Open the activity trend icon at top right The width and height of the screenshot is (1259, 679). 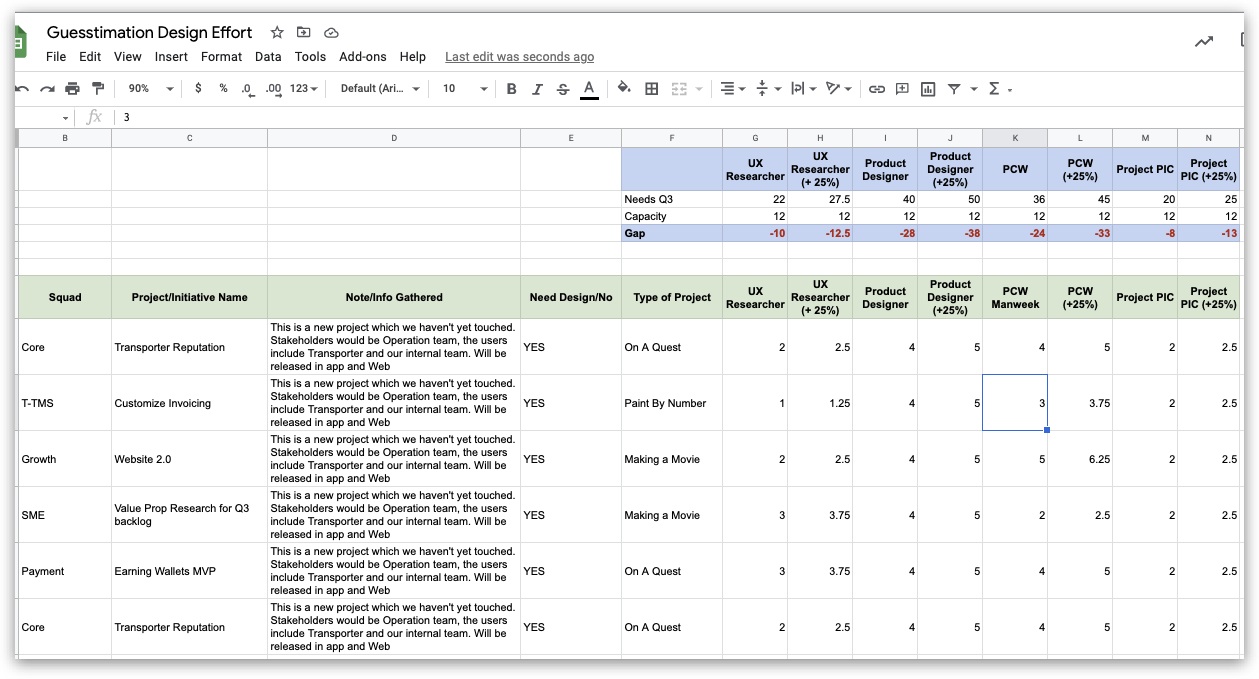(1204, 41)
